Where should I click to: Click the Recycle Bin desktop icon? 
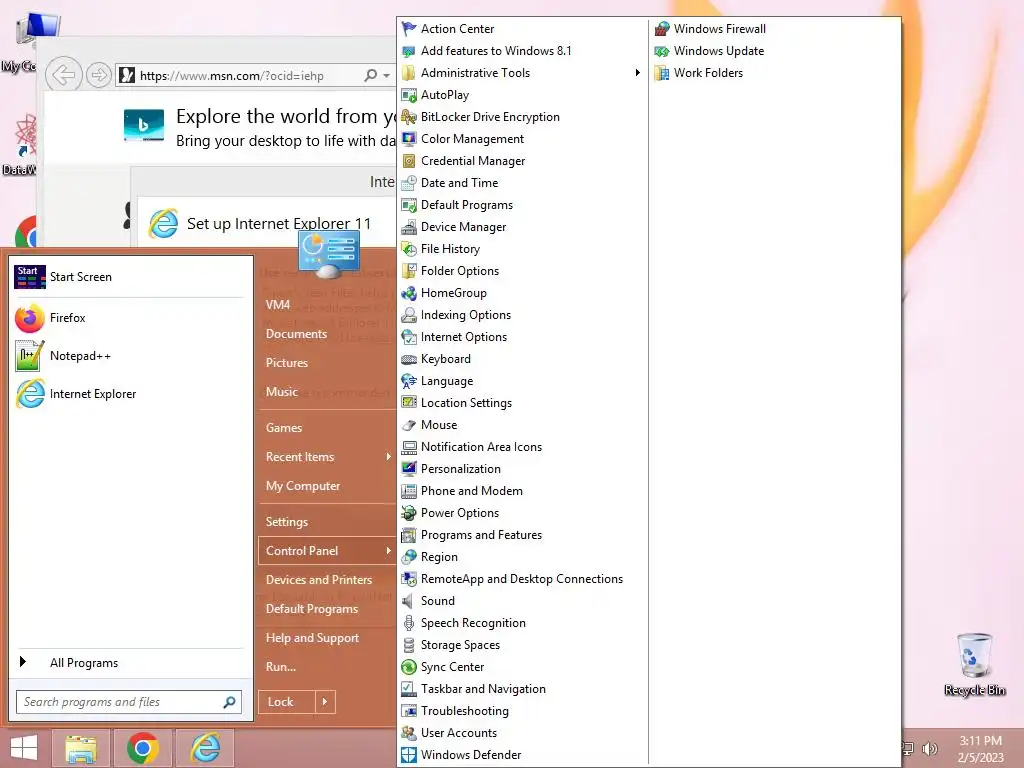[974, 664]
